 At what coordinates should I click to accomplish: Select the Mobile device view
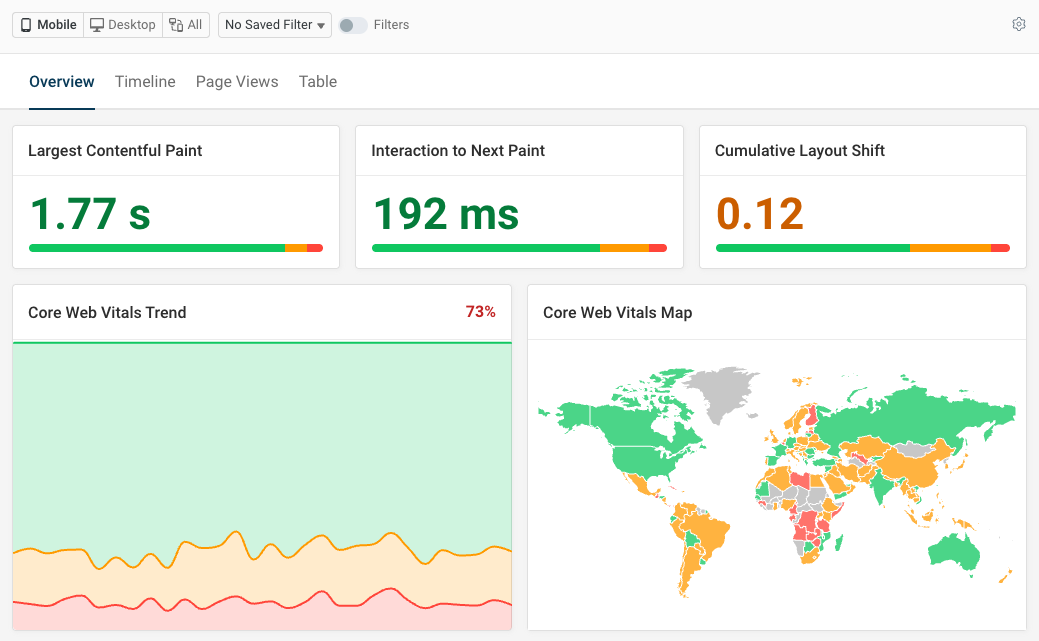pyautogui.click(x=48, y=25)
